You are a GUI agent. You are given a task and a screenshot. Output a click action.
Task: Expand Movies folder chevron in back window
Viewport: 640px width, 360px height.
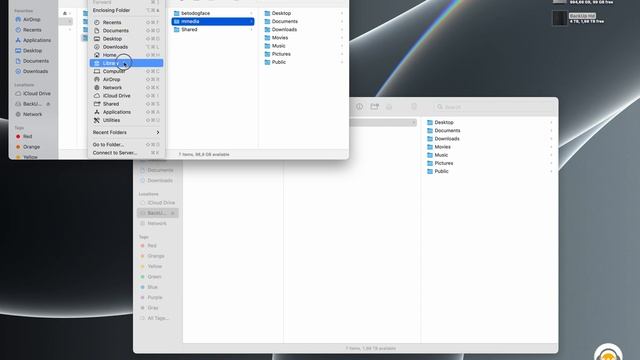click(x=551, y=147)
